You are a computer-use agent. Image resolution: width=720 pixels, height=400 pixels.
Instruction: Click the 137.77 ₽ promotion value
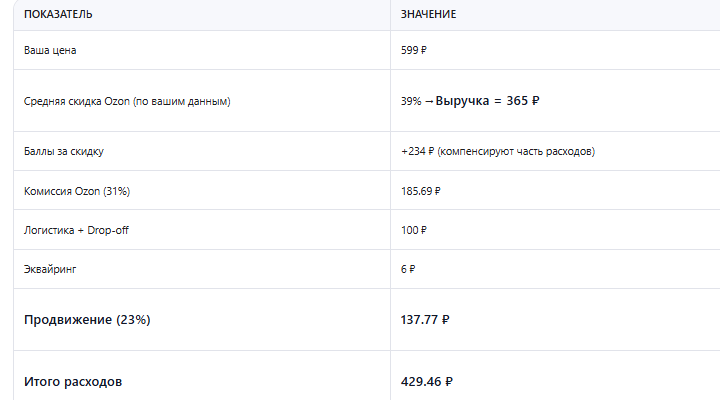(425, 320)
